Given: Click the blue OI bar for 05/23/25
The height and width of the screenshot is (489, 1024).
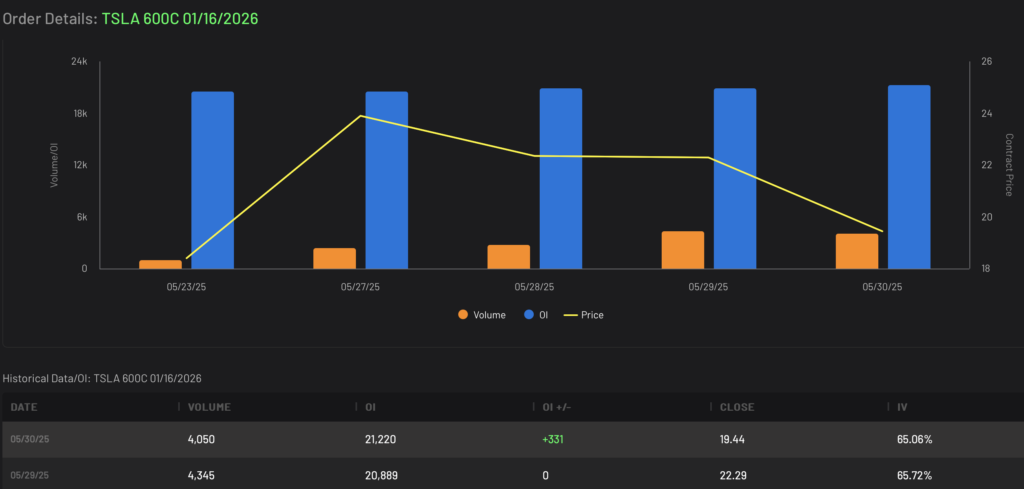Looking at the screenshot, I should [212, 180].
